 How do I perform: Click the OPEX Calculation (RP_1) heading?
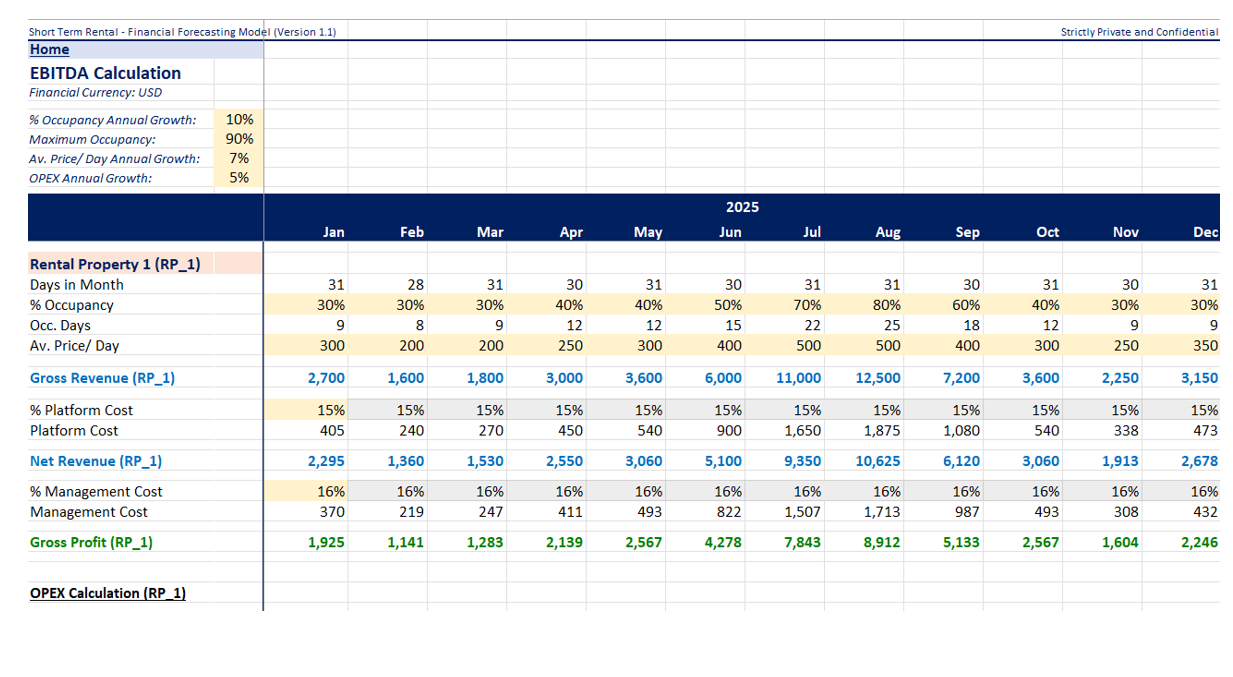(107, 593)
